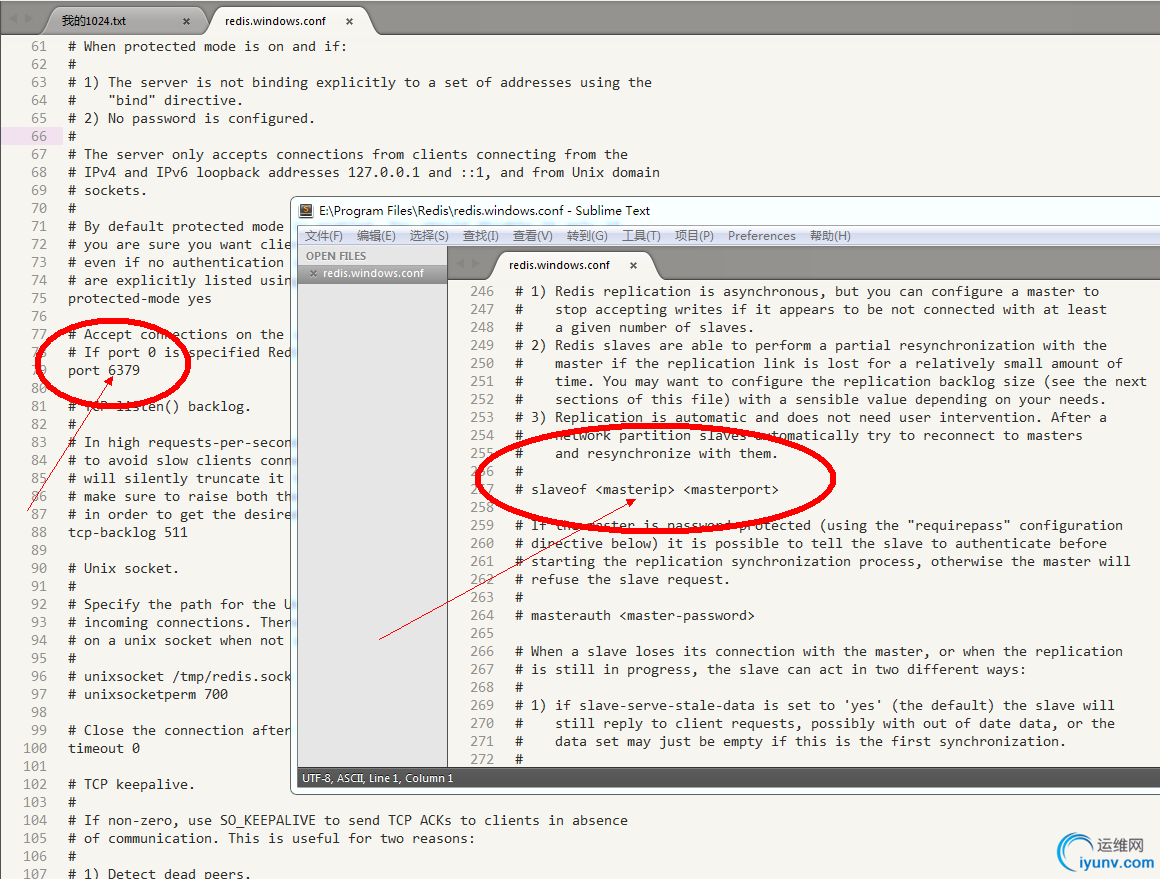This screenshot has height=879, width=1160.
Task: Click the line 'port 6379'
Action: [104, 371]
